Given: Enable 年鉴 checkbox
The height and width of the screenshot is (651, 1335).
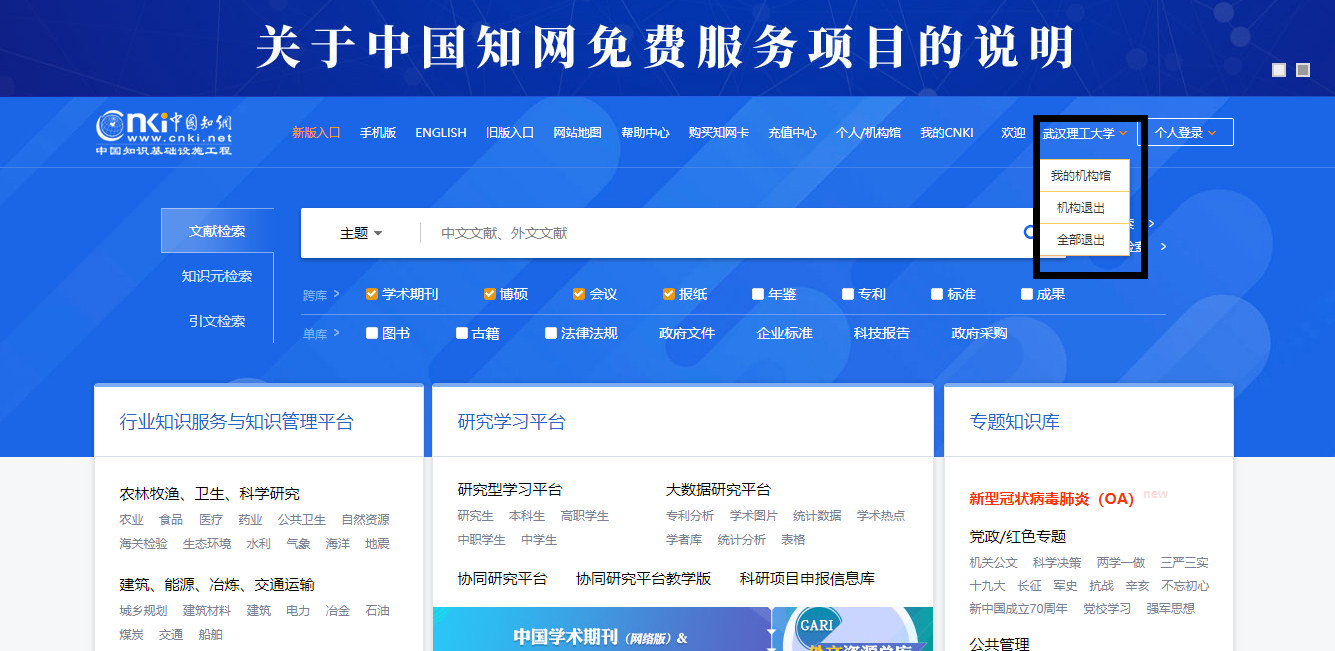Looking at the screenshot, I should coord(758,294).
